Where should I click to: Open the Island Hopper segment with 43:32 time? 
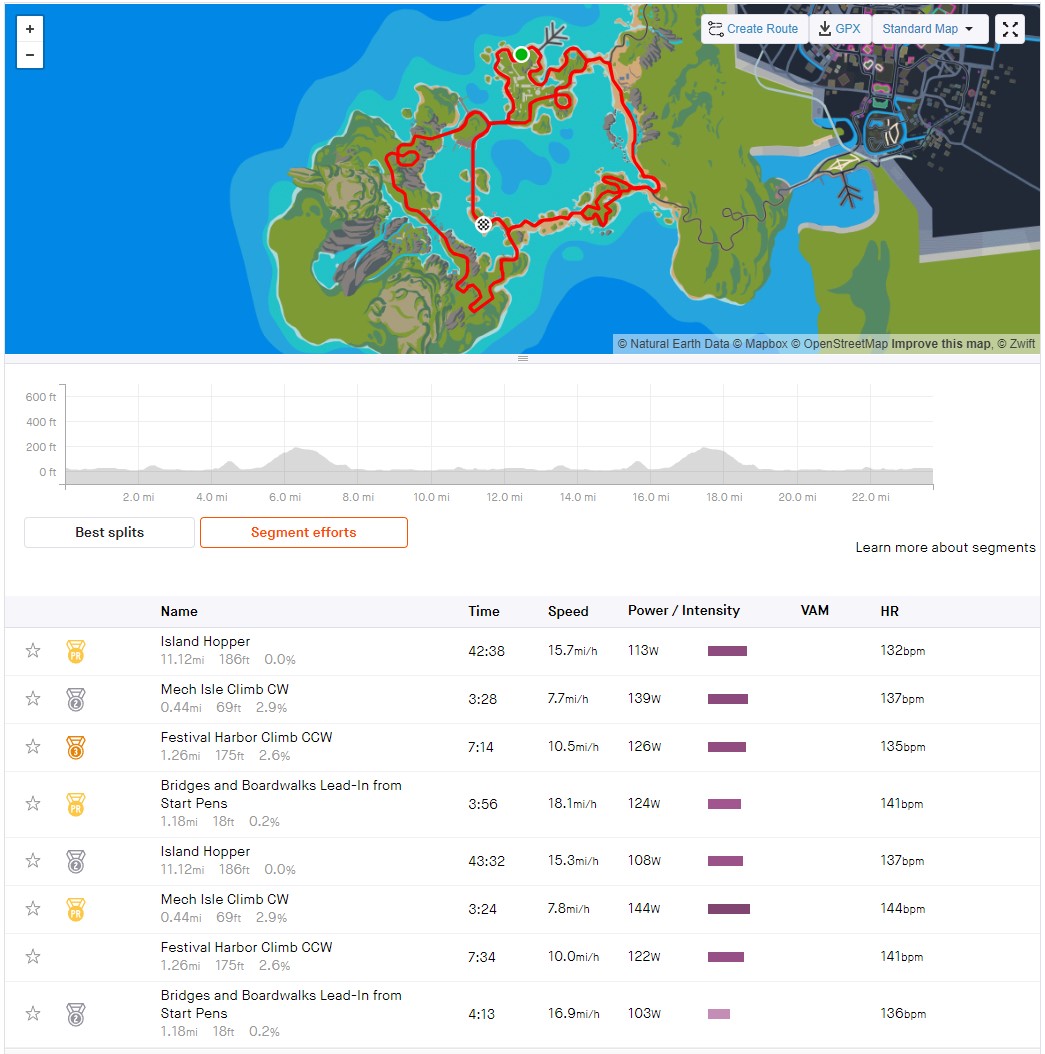point(205,851)
